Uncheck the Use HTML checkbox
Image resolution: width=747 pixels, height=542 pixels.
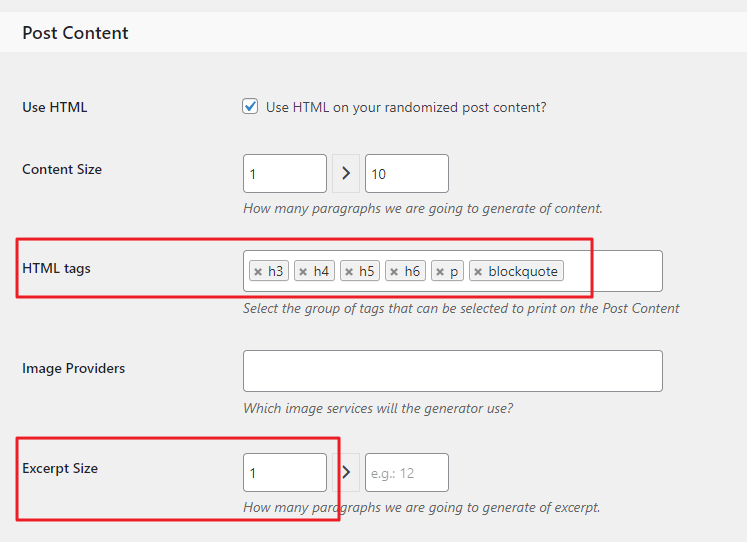point(251,106)
